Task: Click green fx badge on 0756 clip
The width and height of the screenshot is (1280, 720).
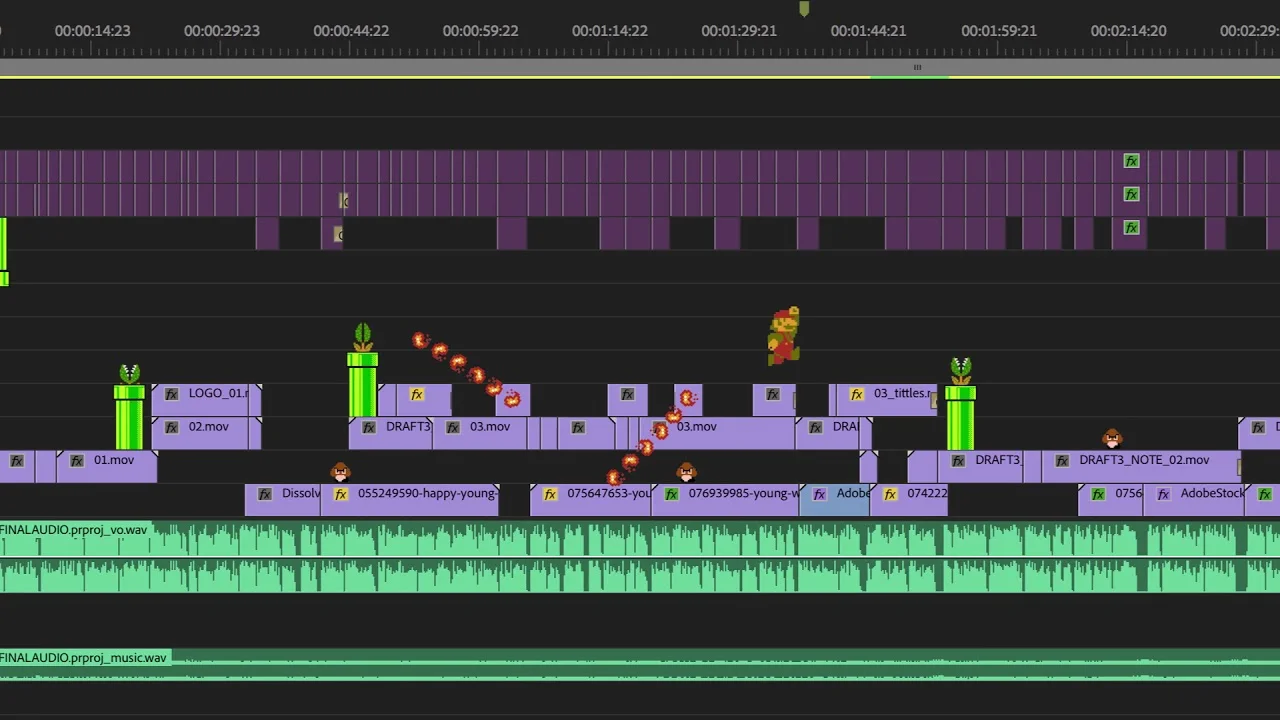Action: pos(1099,494)
